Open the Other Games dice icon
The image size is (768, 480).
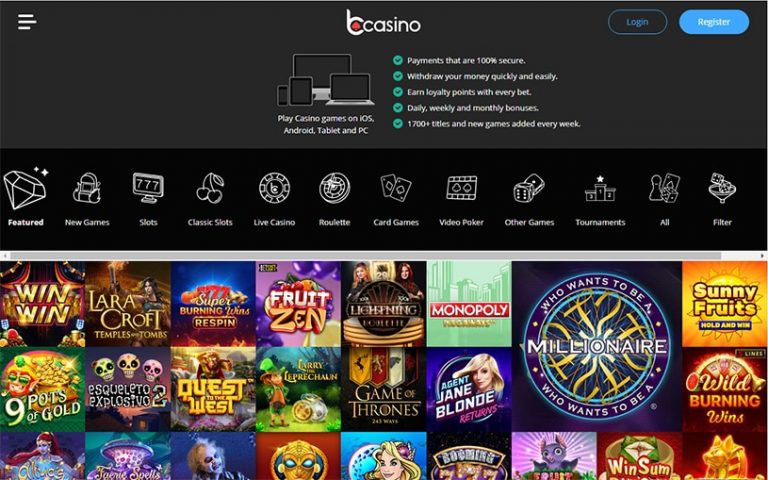[529, 188]
